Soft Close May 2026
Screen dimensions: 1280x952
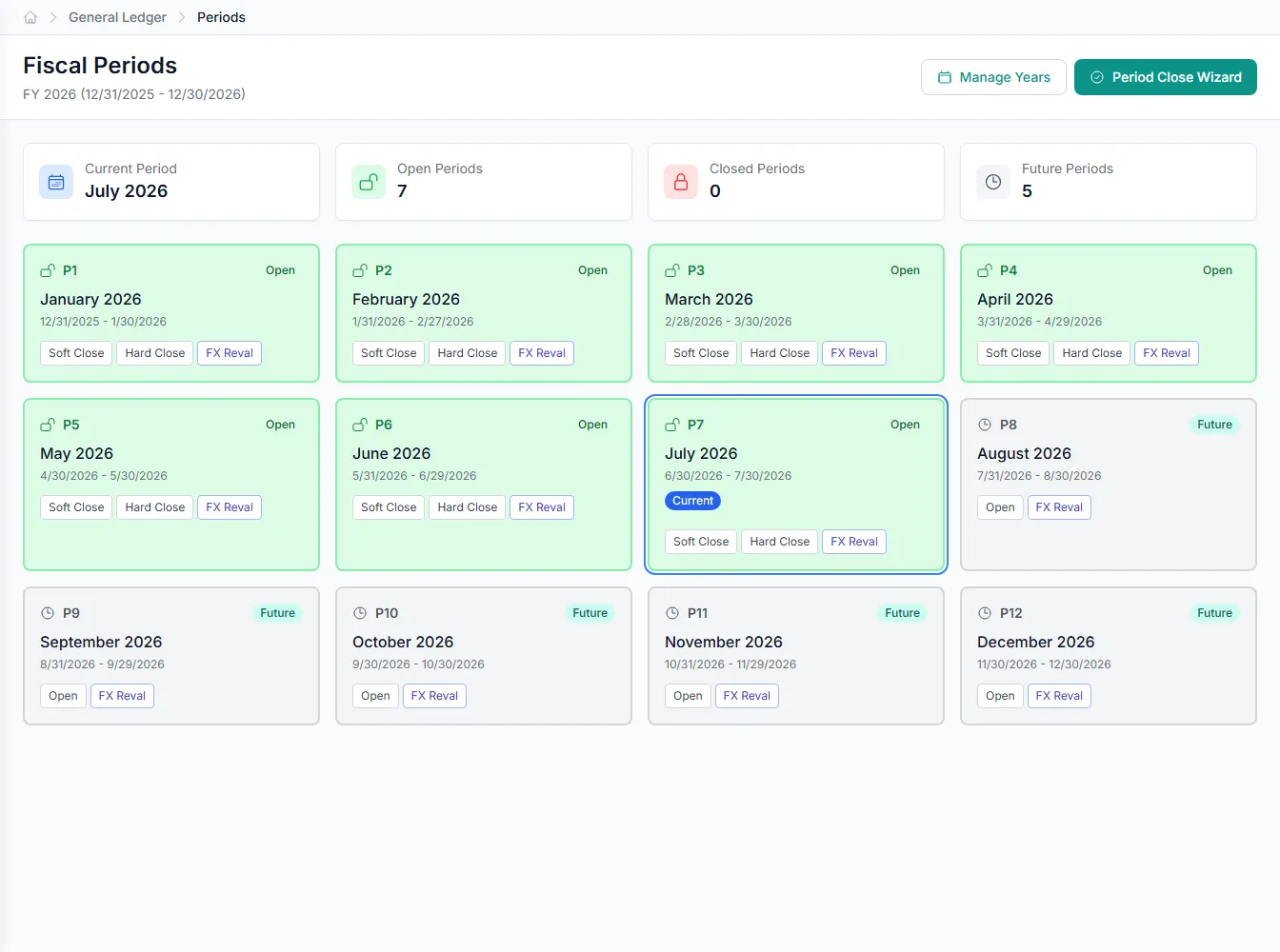pyautogui.click(x=76, y=507)
